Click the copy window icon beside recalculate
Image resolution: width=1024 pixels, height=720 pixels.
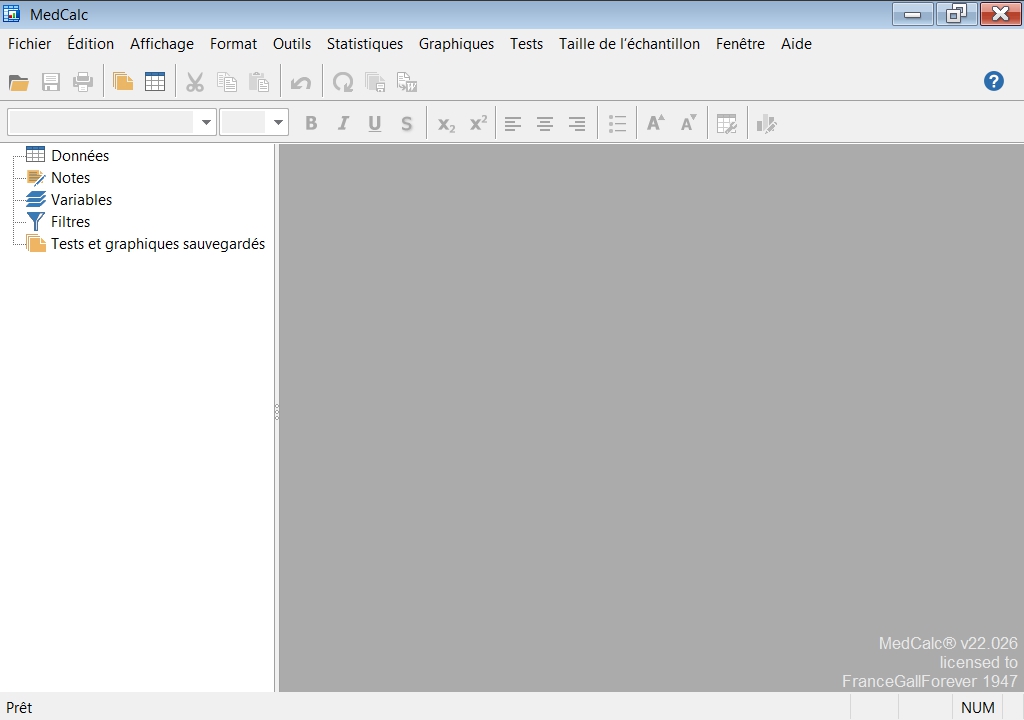[375, 82]
